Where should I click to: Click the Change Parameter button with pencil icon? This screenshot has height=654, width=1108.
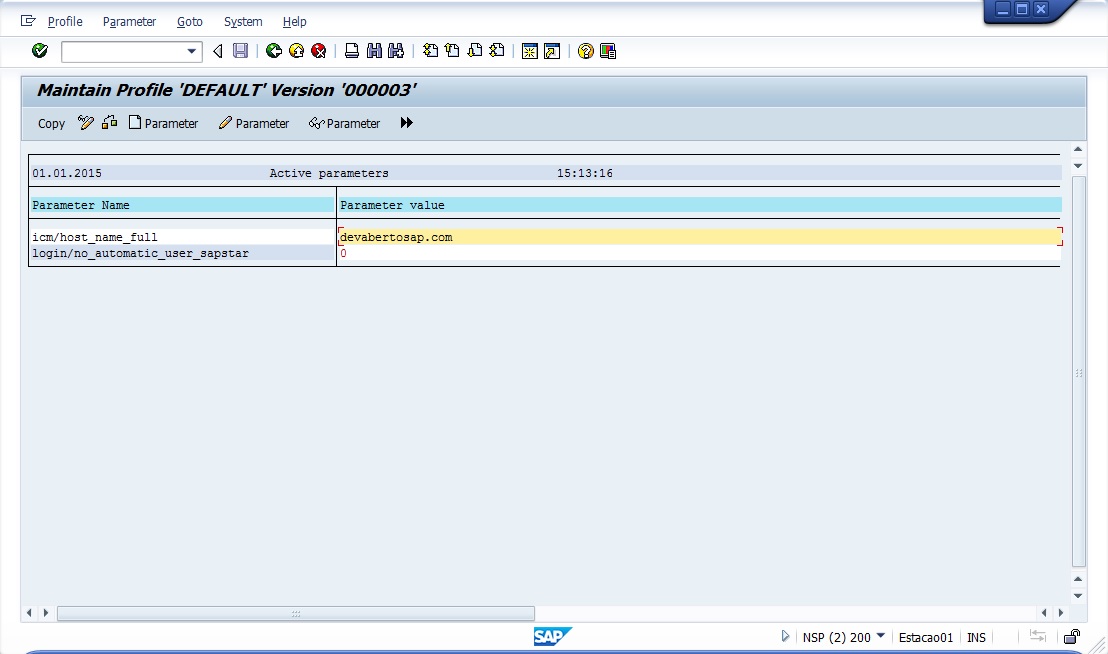[x=254, y=124]
